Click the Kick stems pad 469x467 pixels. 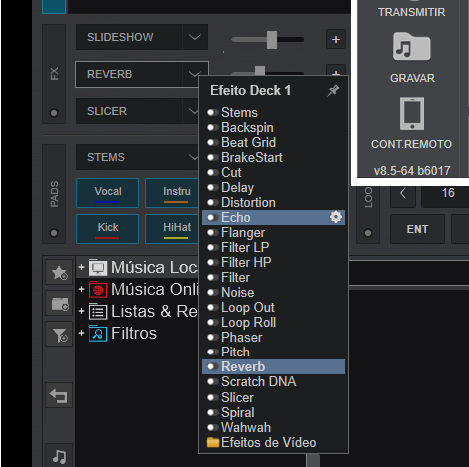click(x=107, y=229)
